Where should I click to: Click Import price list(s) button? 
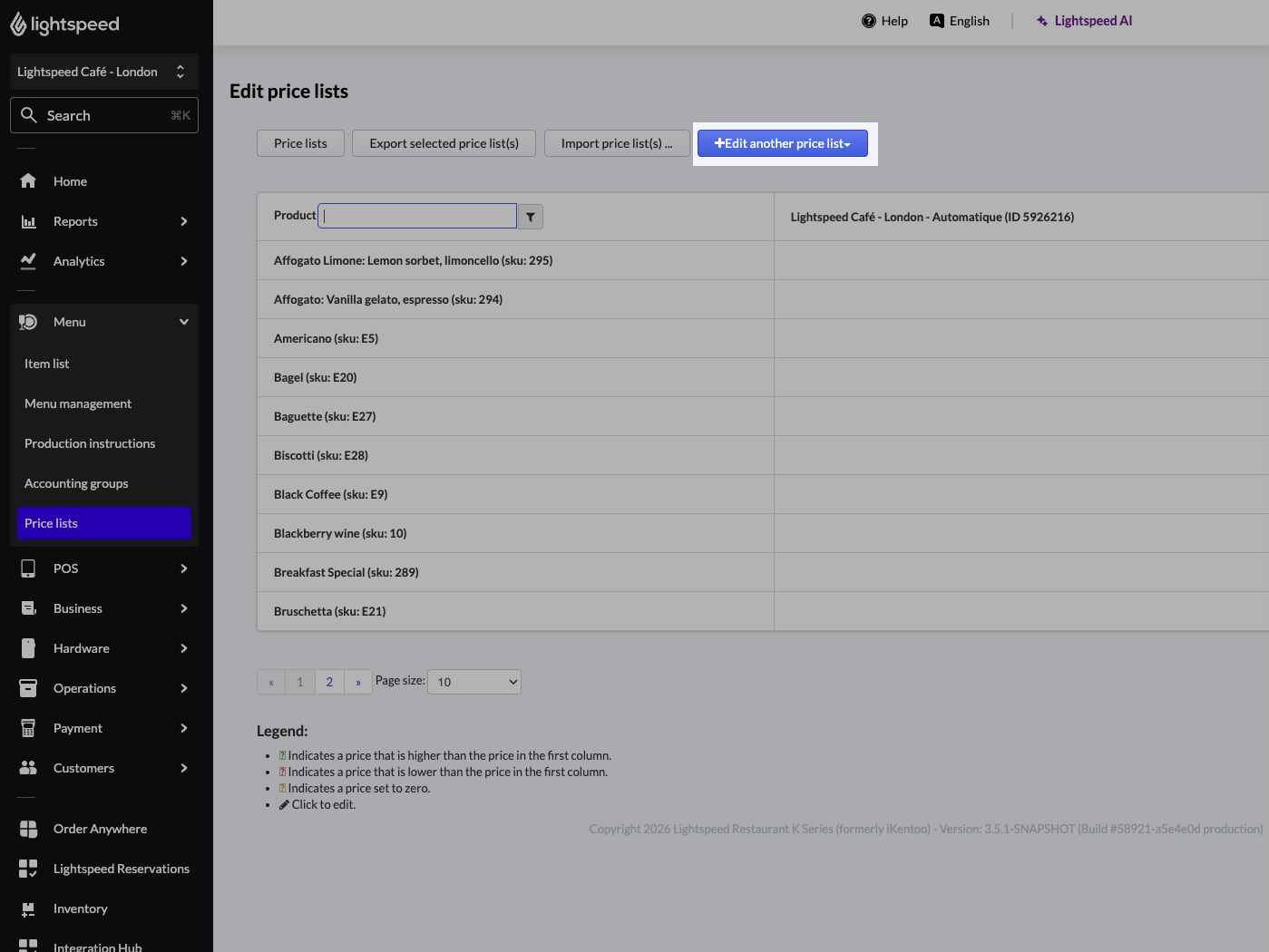pyautogui.click(x=617, y=143)
